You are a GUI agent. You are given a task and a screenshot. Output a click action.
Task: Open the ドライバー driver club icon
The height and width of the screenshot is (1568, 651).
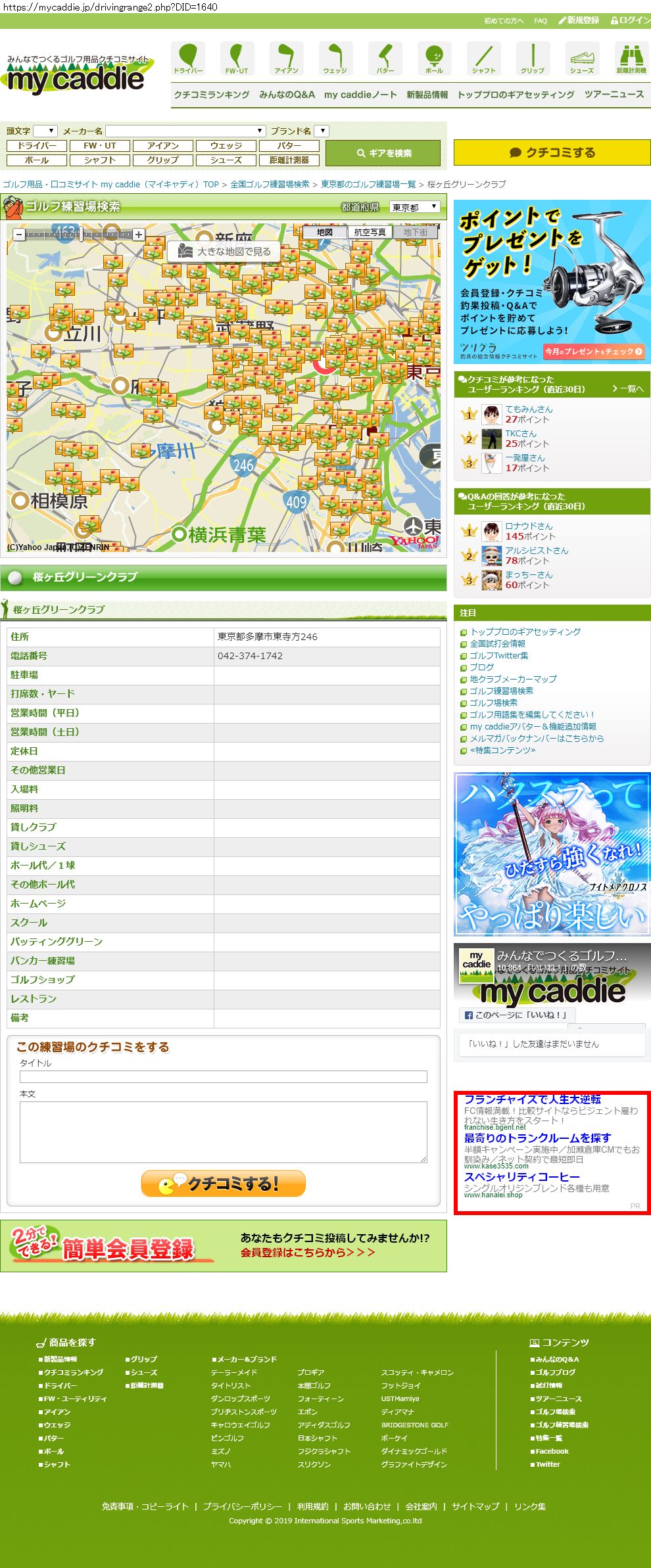188,58
